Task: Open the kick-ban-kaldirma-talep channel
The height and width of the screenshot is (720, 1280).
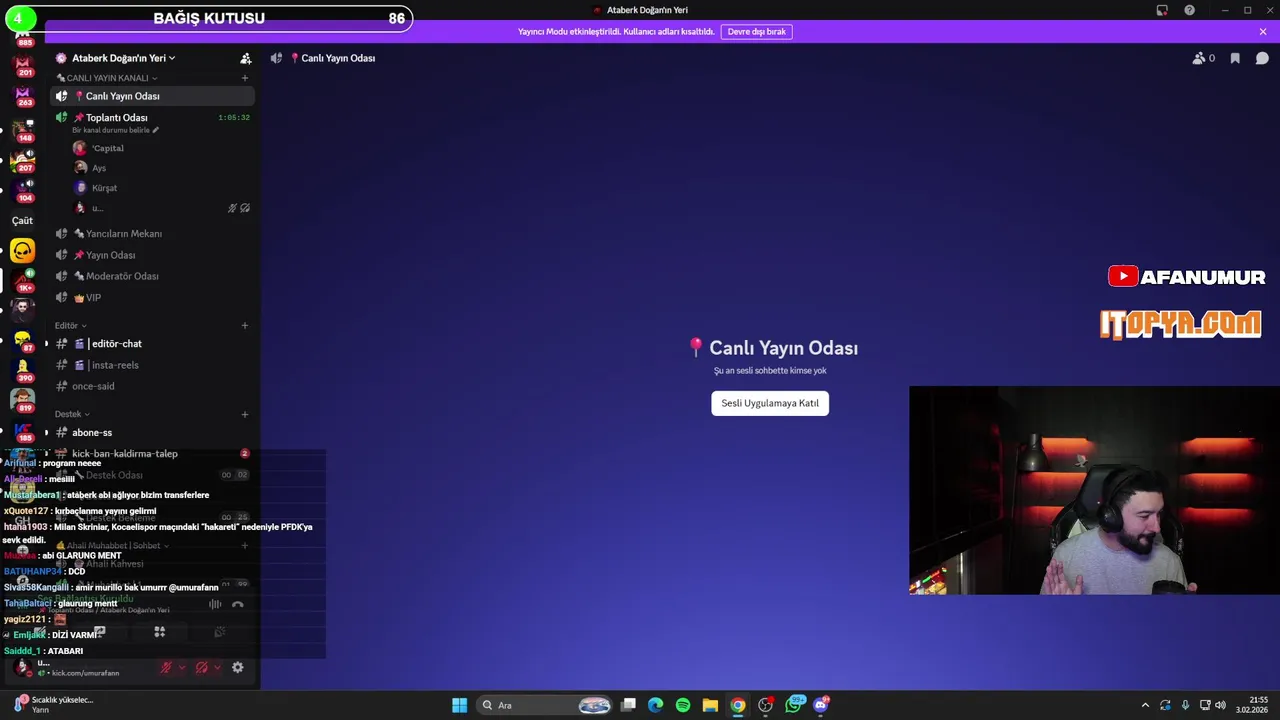Action: click(x=152, y=454)
